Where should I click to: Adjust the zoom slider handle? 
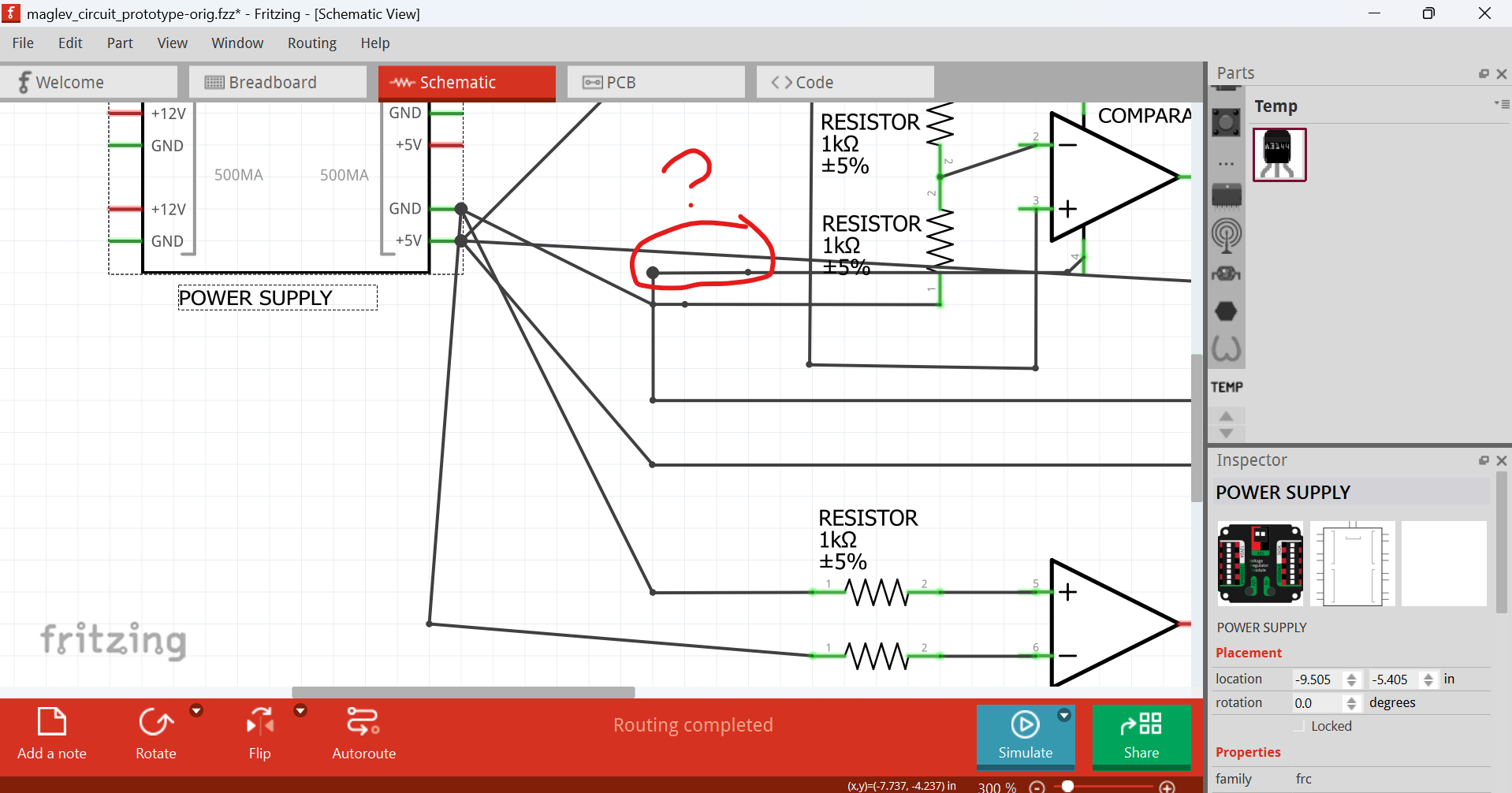pos(1067,786)
